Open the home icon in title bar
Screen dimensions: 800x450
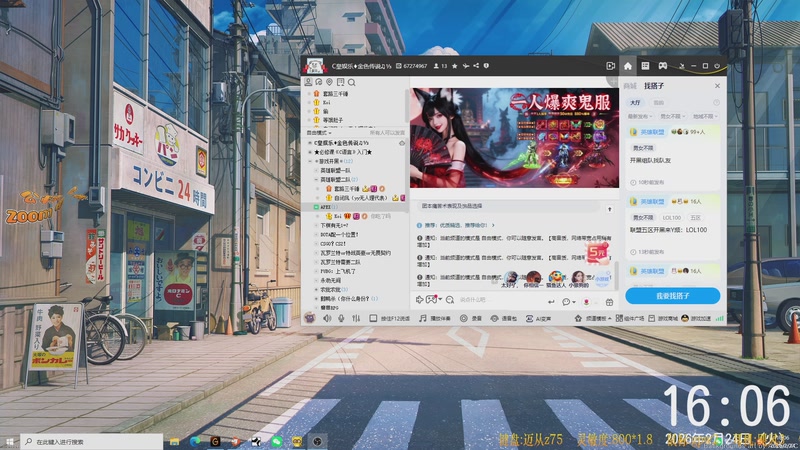628,66
